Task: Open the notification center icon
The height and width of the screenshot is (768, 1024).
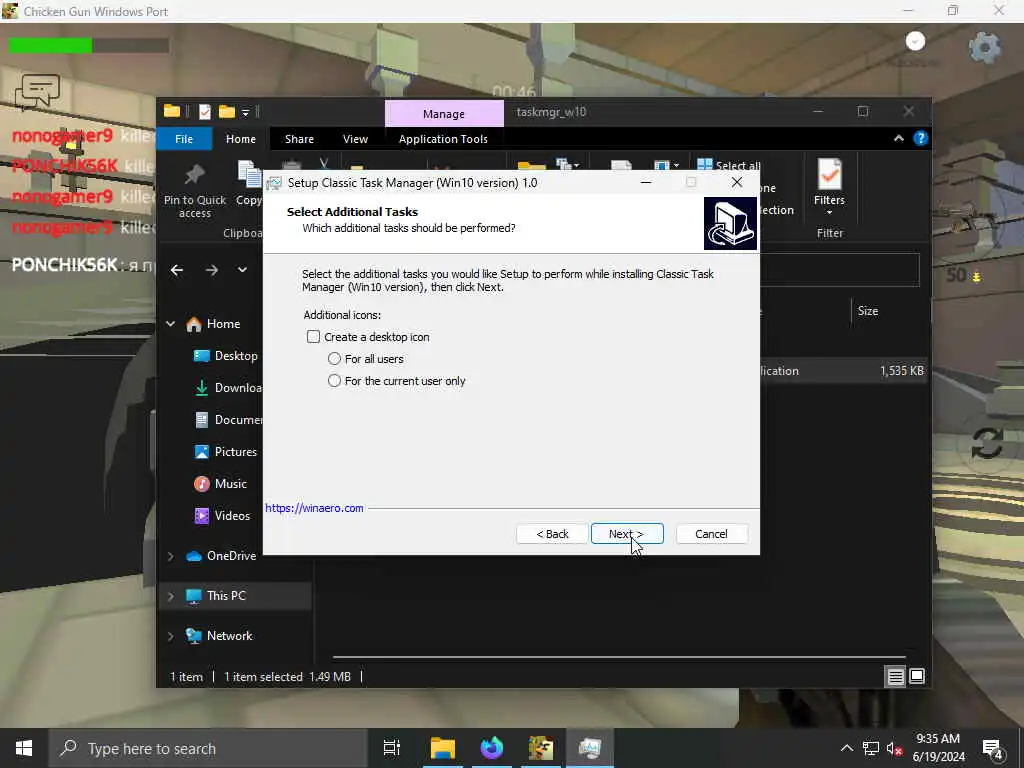Action: [x=993, y=749]
